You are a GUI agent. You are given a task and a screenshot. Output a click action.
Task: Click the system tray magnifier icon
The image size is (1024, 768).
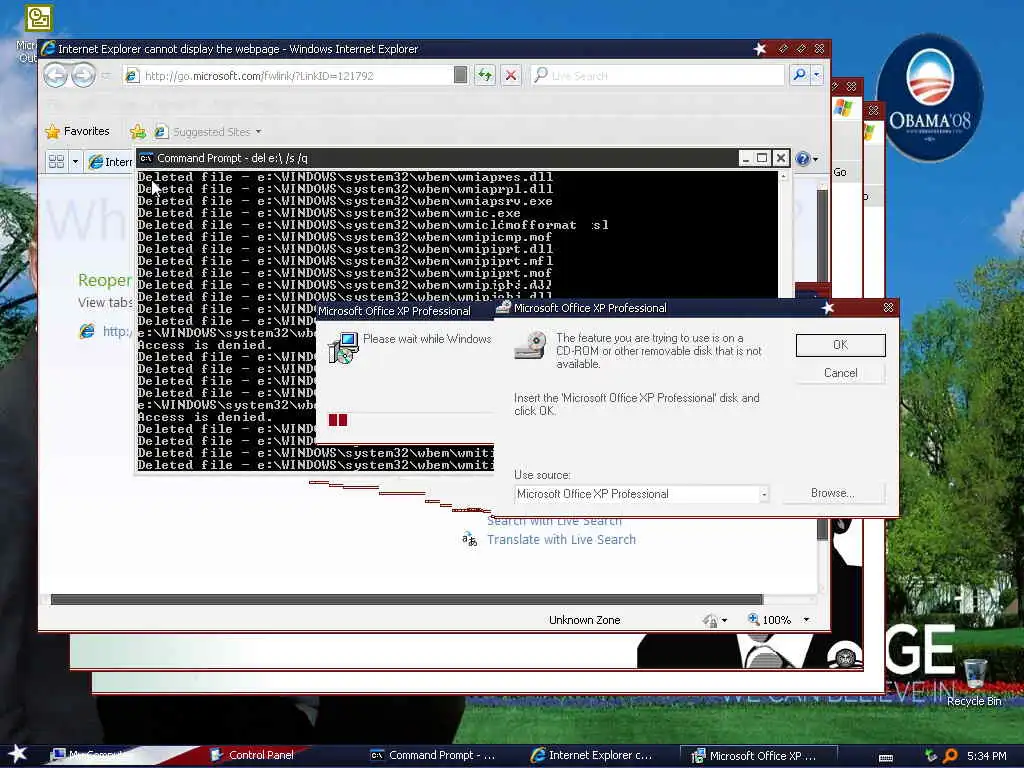[x=950, y=756]
